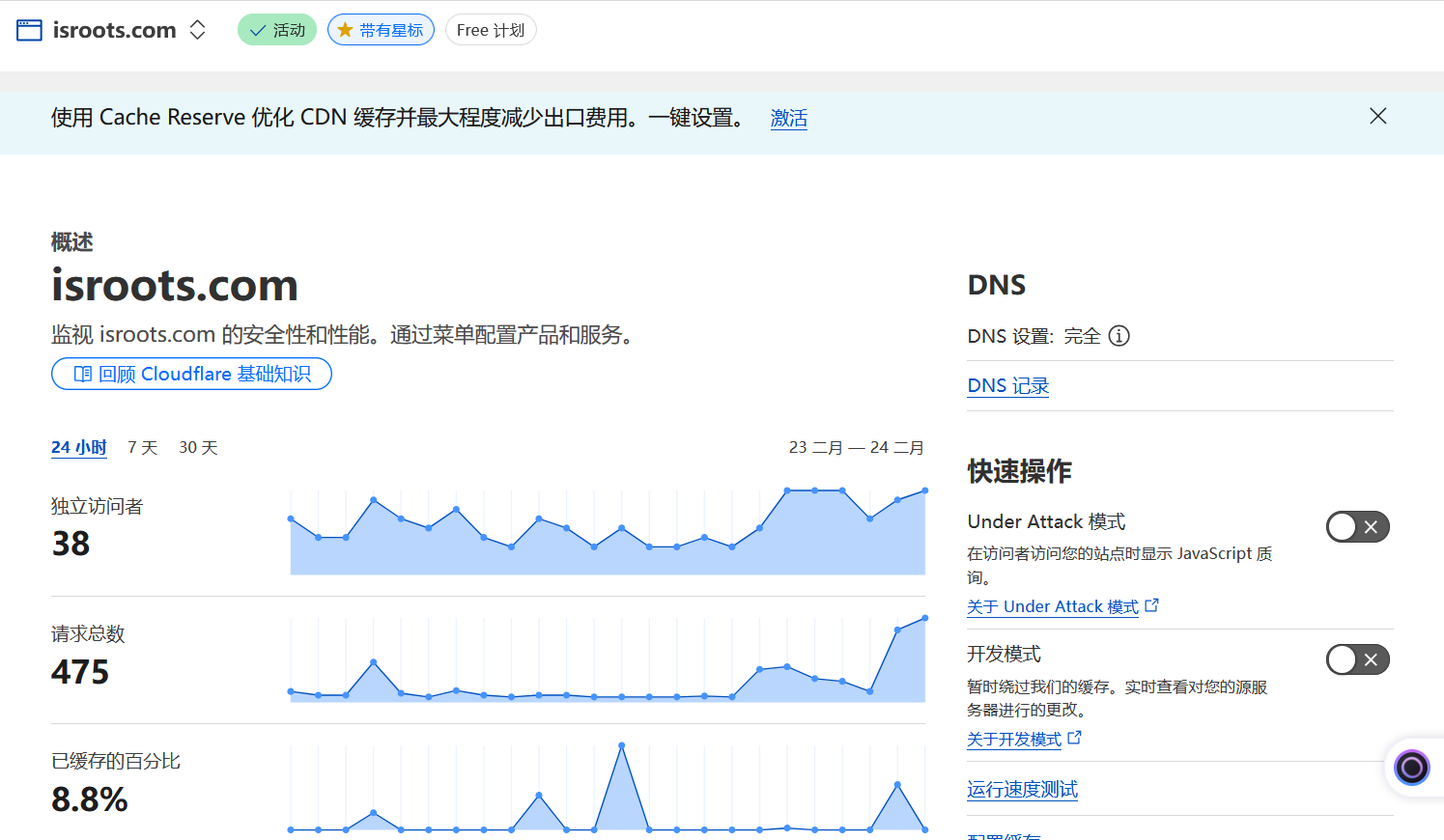Open 关于 Under Attack 模式 link
Screen dimensions: 1444x840
click(1053, 606)
